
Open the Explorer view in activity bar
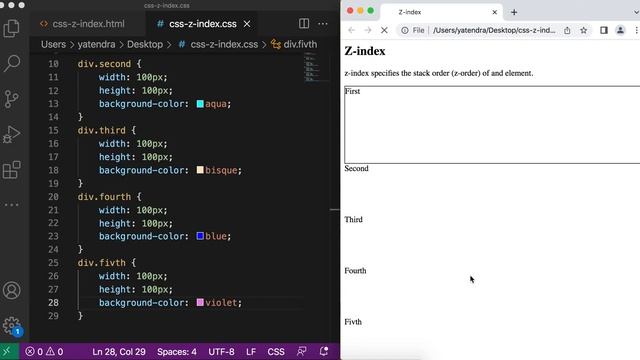point(11,29)
